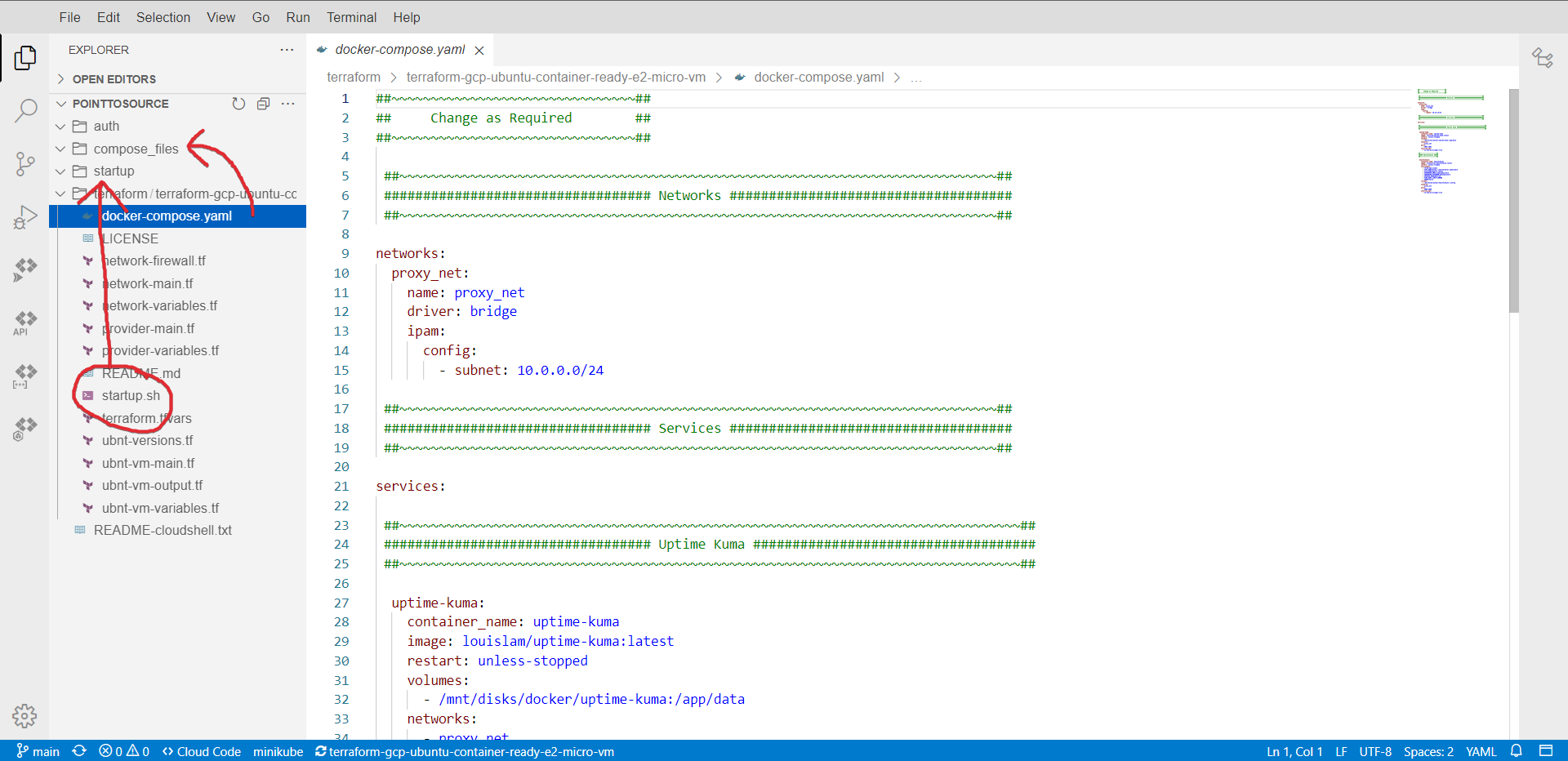Open the Source Control view

(x=25, y=163)
